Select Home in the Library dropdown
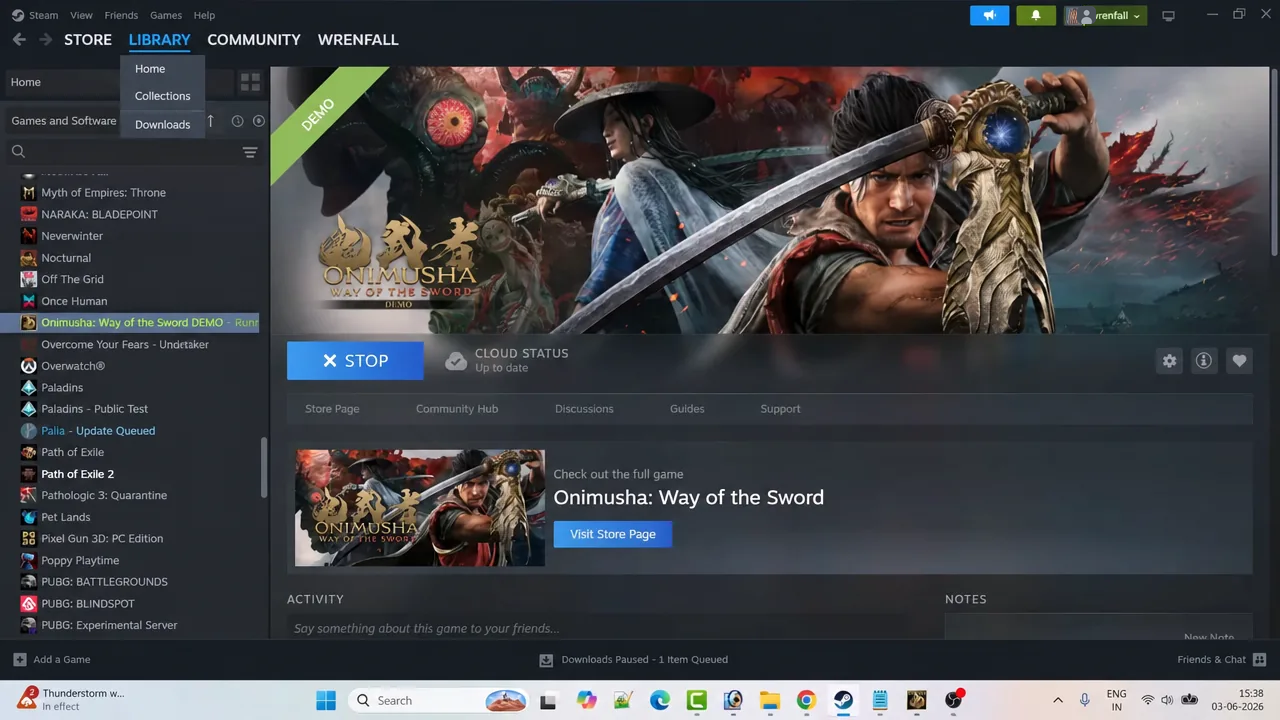The height and width of the screenshot is (720, 1280). [150, 69]
